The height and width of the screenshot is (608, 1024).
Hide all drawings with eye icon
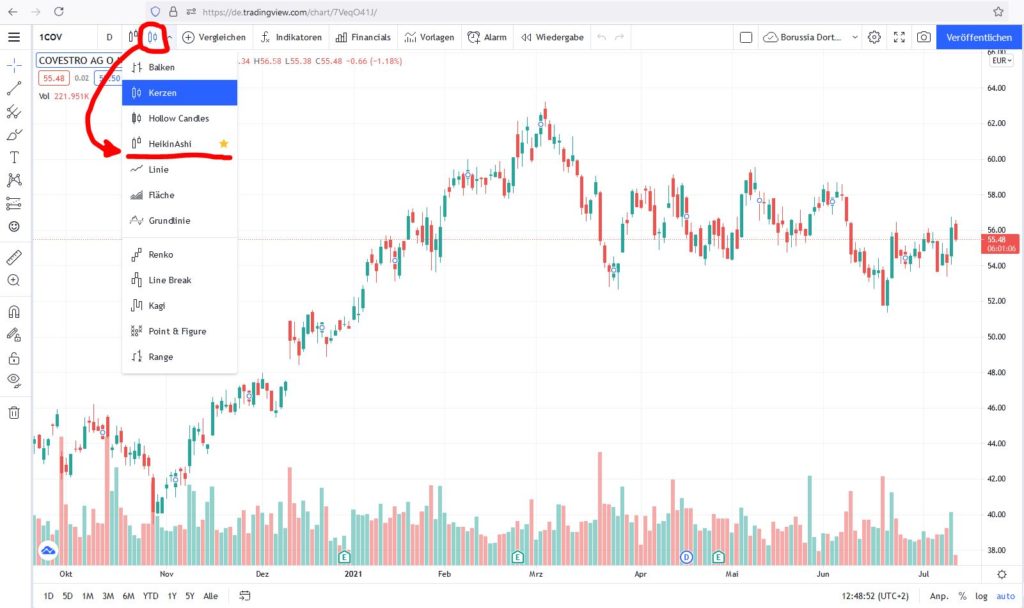point(14,380)
